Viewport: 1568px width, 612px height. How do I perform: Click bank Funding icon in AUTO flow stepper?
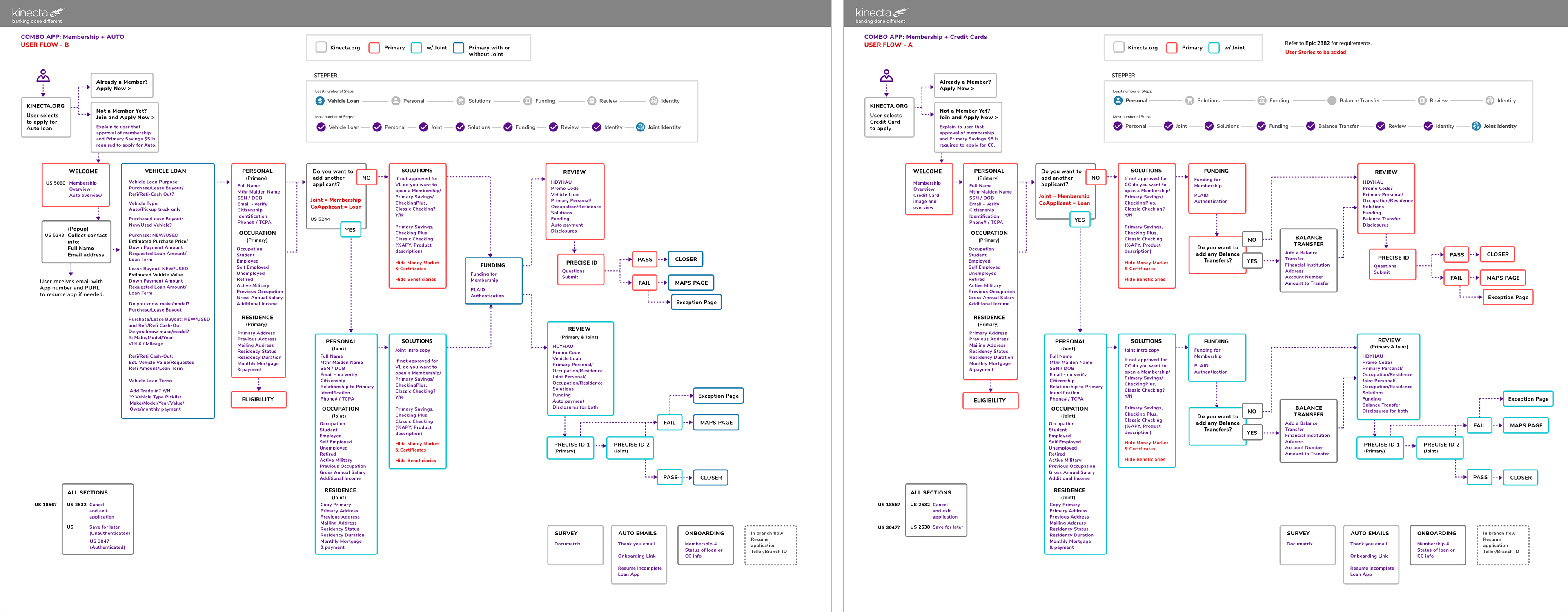point(528,101)
